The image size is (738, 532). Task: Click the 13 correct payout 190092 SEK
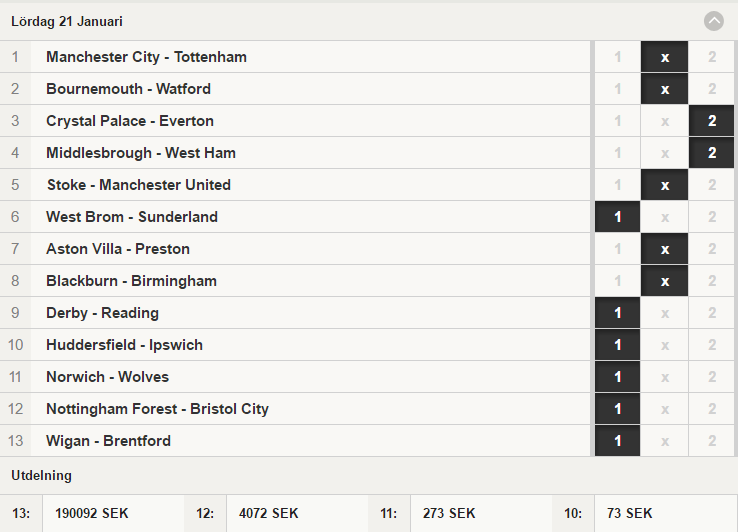92,513
